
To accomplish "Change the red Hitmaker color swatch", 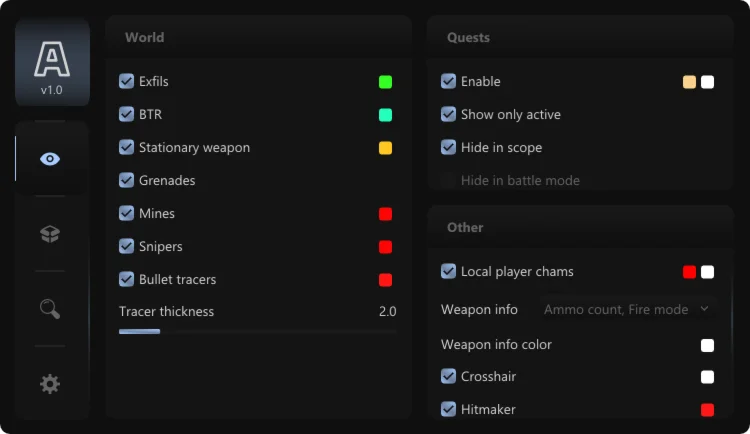I will [x=707, y=410].
